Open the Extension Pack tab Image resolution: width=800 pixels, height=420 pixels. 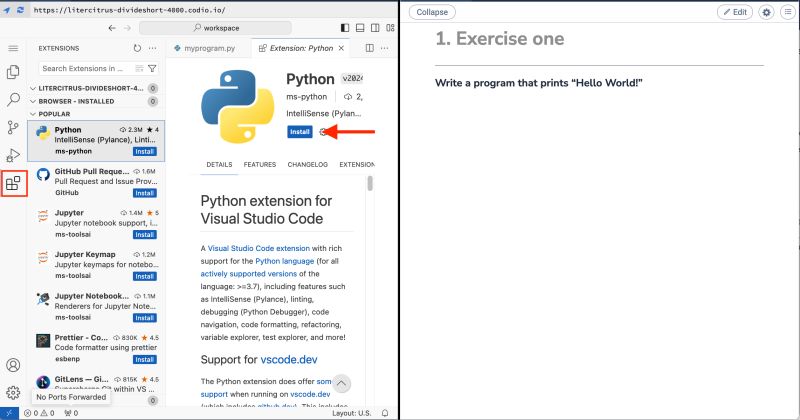tap(357, 164)
